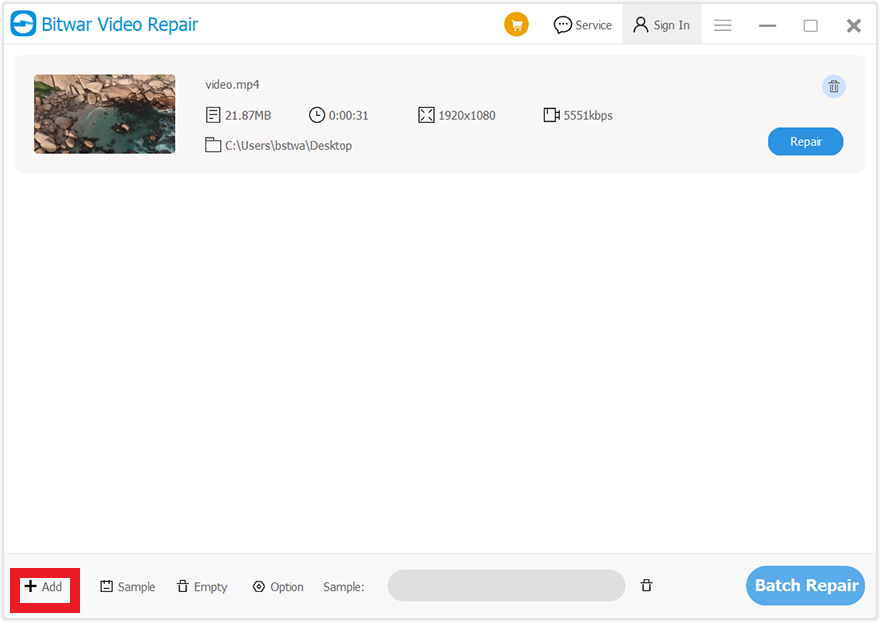Click the Sample button in toolbar
The width and height of the screenshot is (880, 622).
pyautogui.click(x=127, y=587)
